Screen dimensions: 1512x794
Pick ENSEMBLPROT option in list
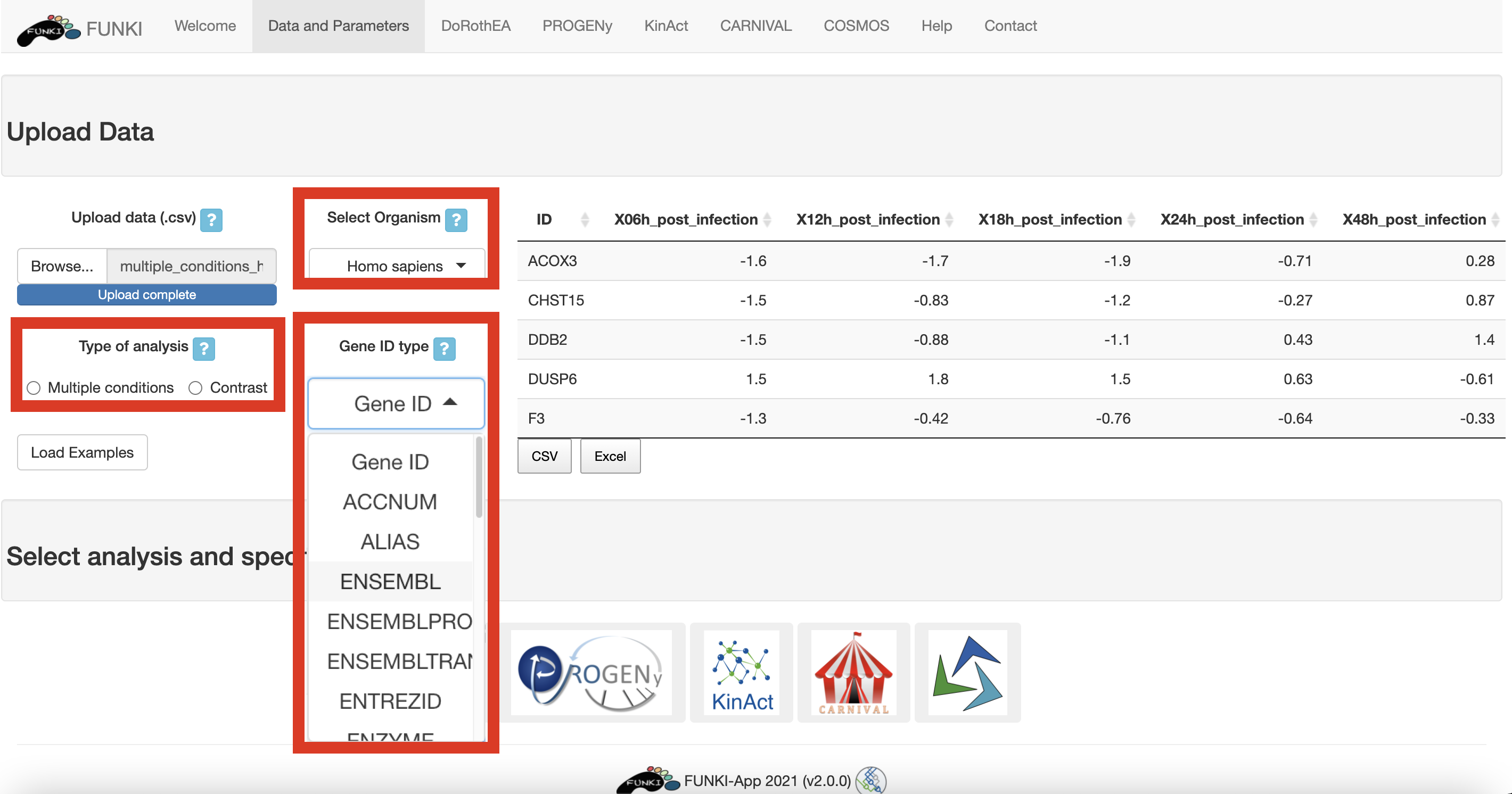point(390,622)
